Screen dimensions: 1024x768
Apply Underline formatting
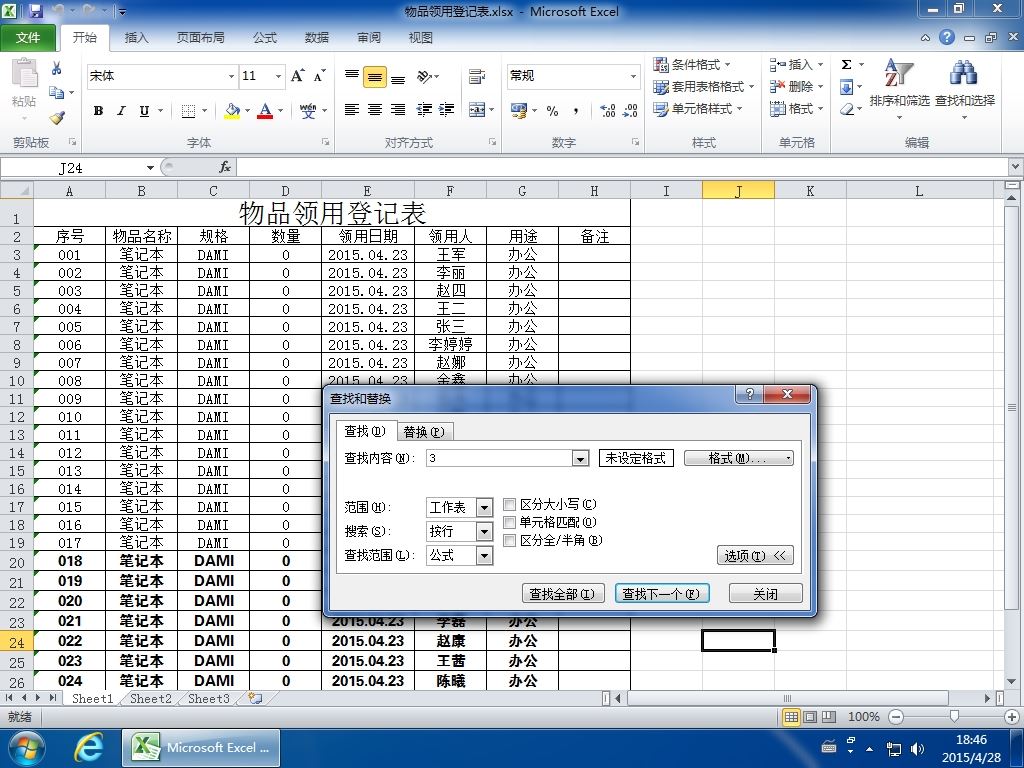(x=144, y=111)
